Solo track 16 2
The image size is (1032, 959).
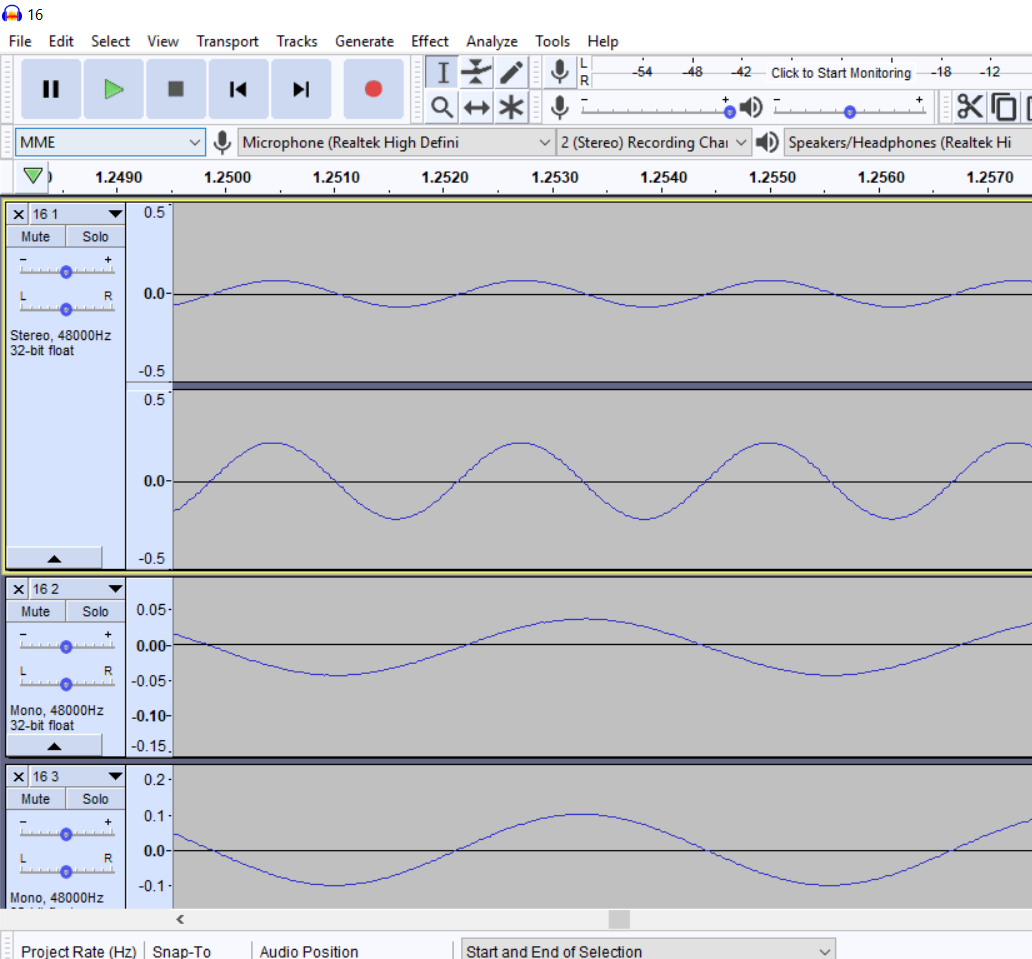click(x=95, y=611)
